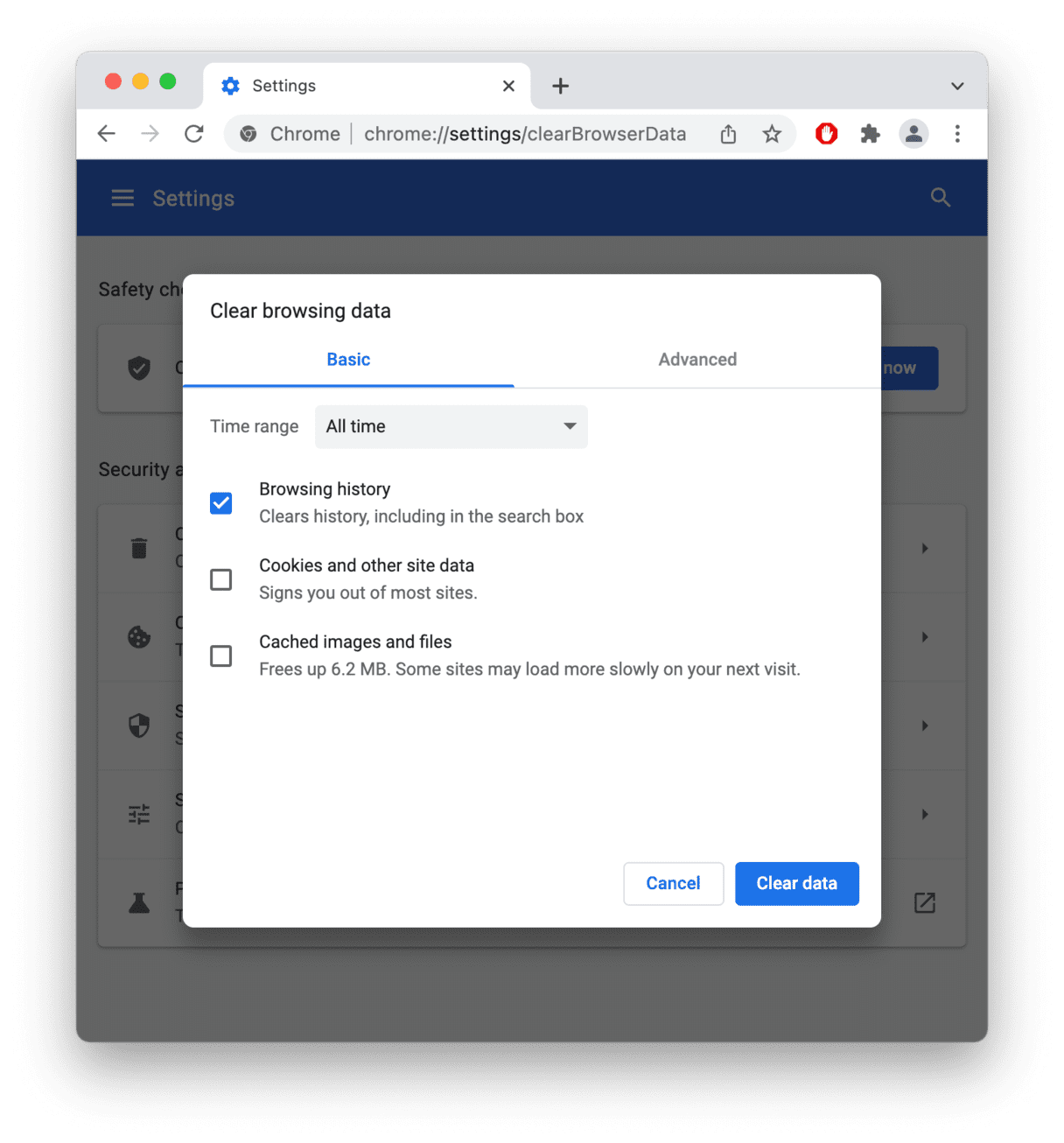
Task: Click the Security half-shield icon
Action: tap(139, 726)
